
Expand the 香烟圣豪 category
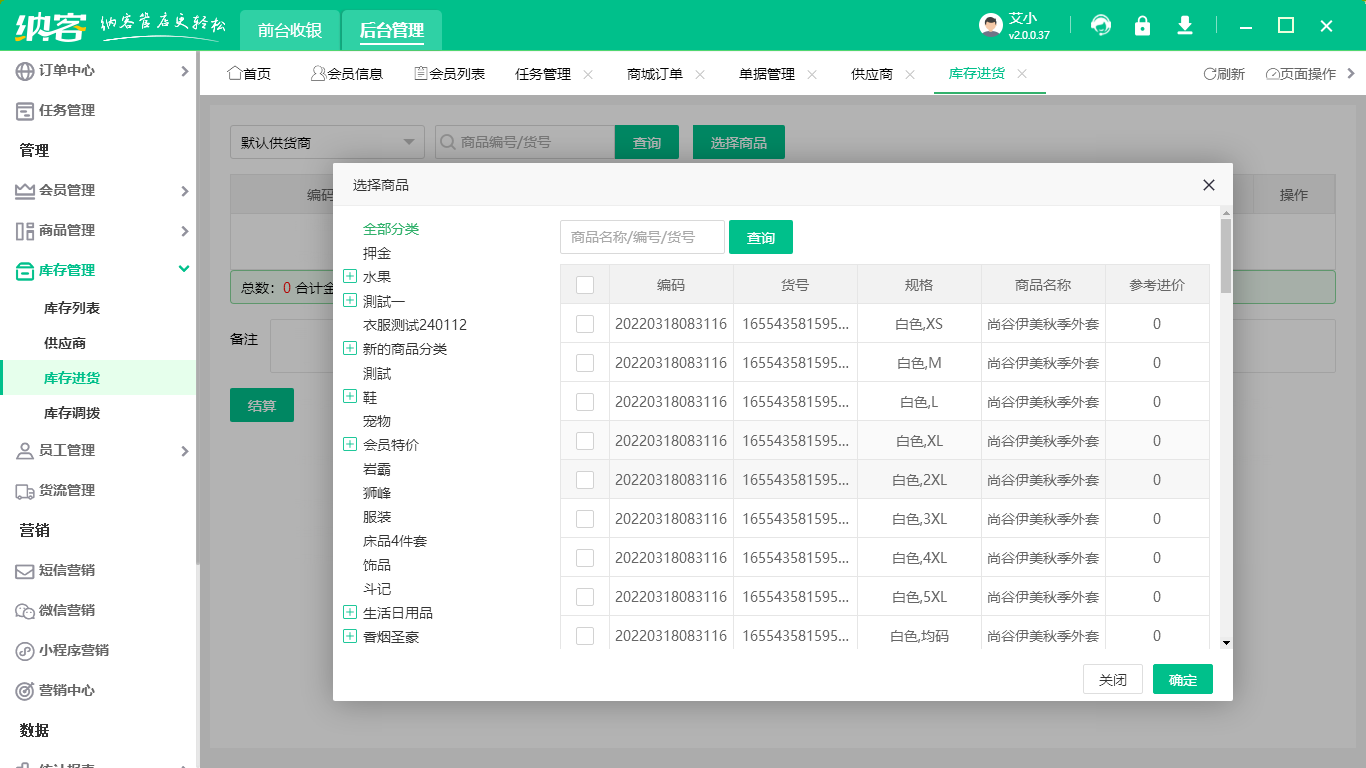coord(350,636)
